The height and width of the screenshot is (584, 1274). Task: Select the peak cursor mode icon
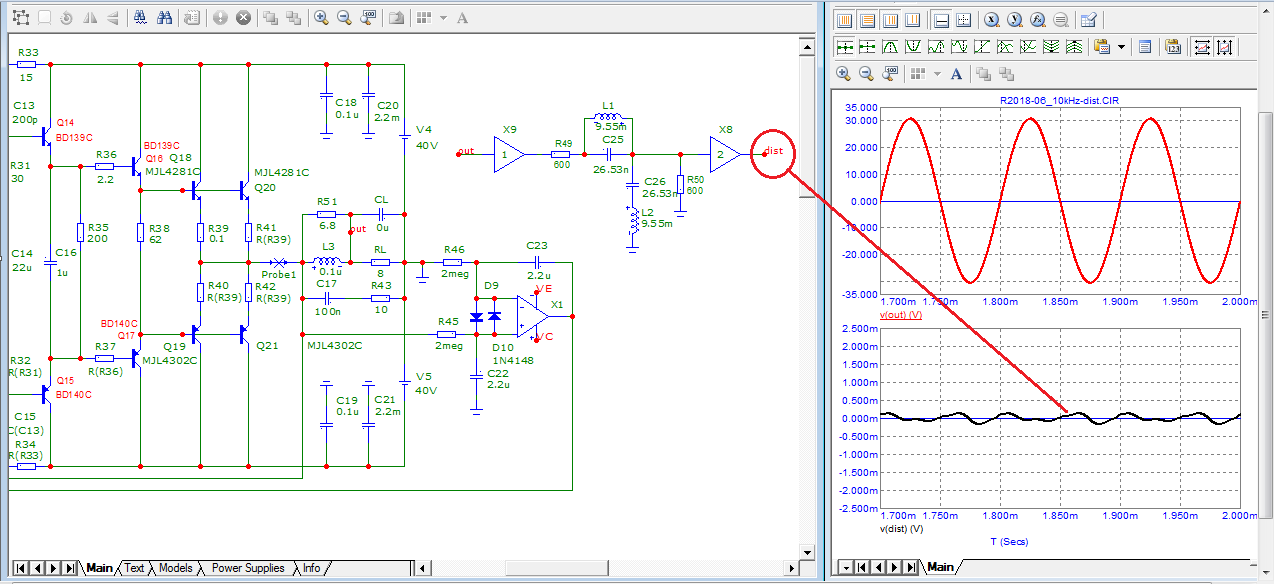(x=891, y=46)
